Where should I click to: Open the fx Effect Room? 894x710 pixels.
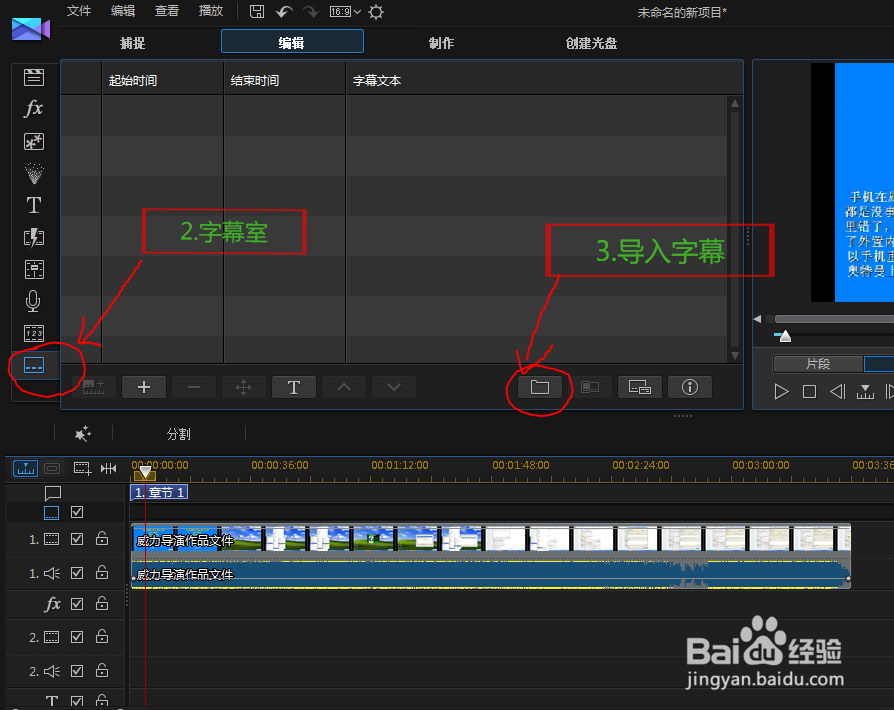click(x=34, y=108)
